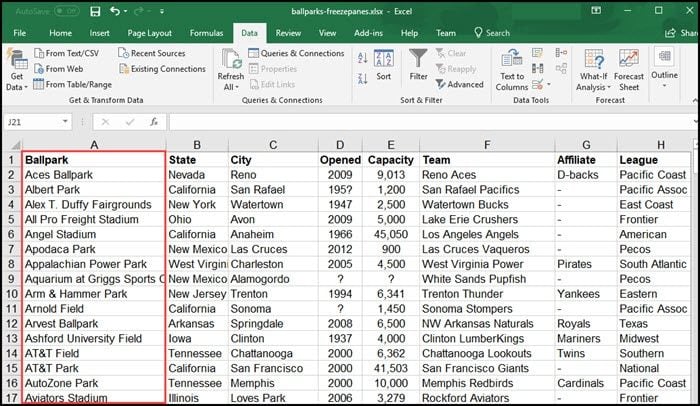Viewport: 700px width, 406px height.
Task: Sort Z to A descending
Action: (x=362, y=79)
